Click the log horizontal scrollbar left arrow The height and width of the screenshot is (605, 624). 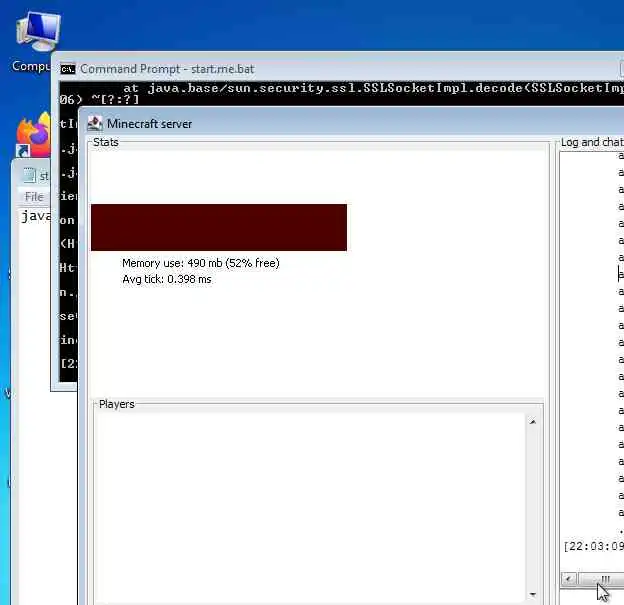click(x=569, y=579)
